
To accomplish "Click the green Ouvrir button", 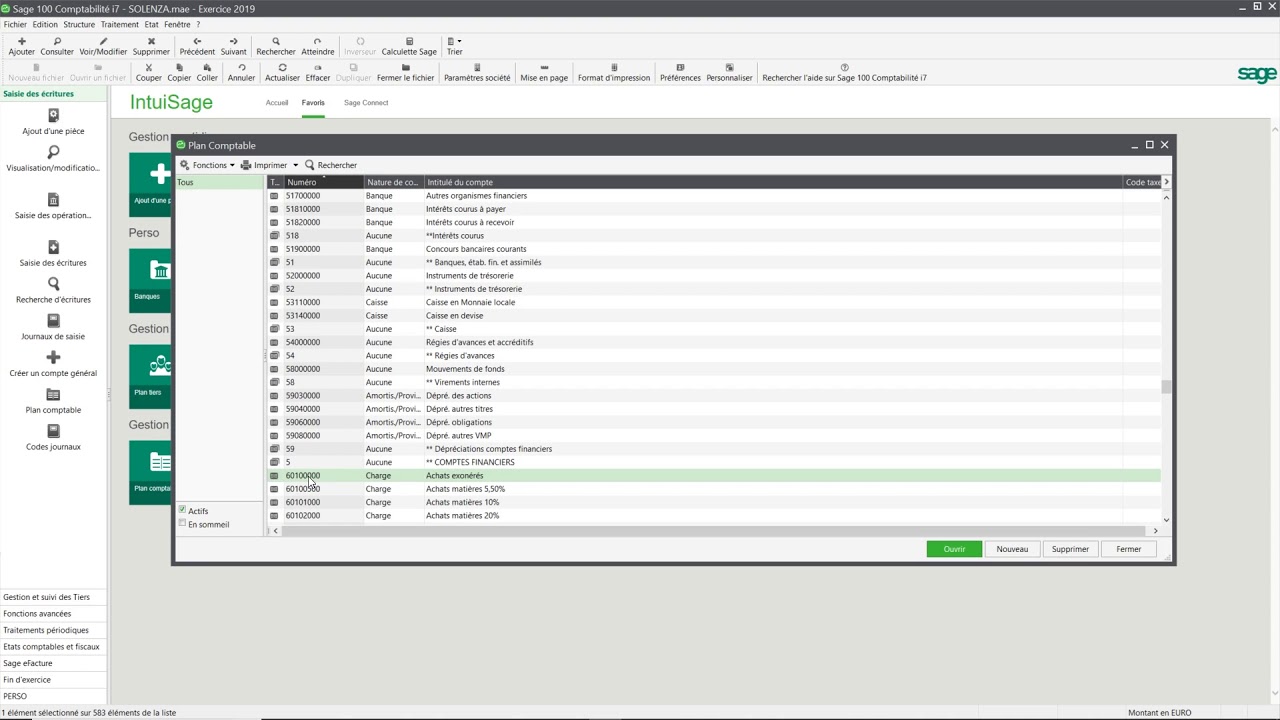I will pyautogui.click(x=954, y=549).
